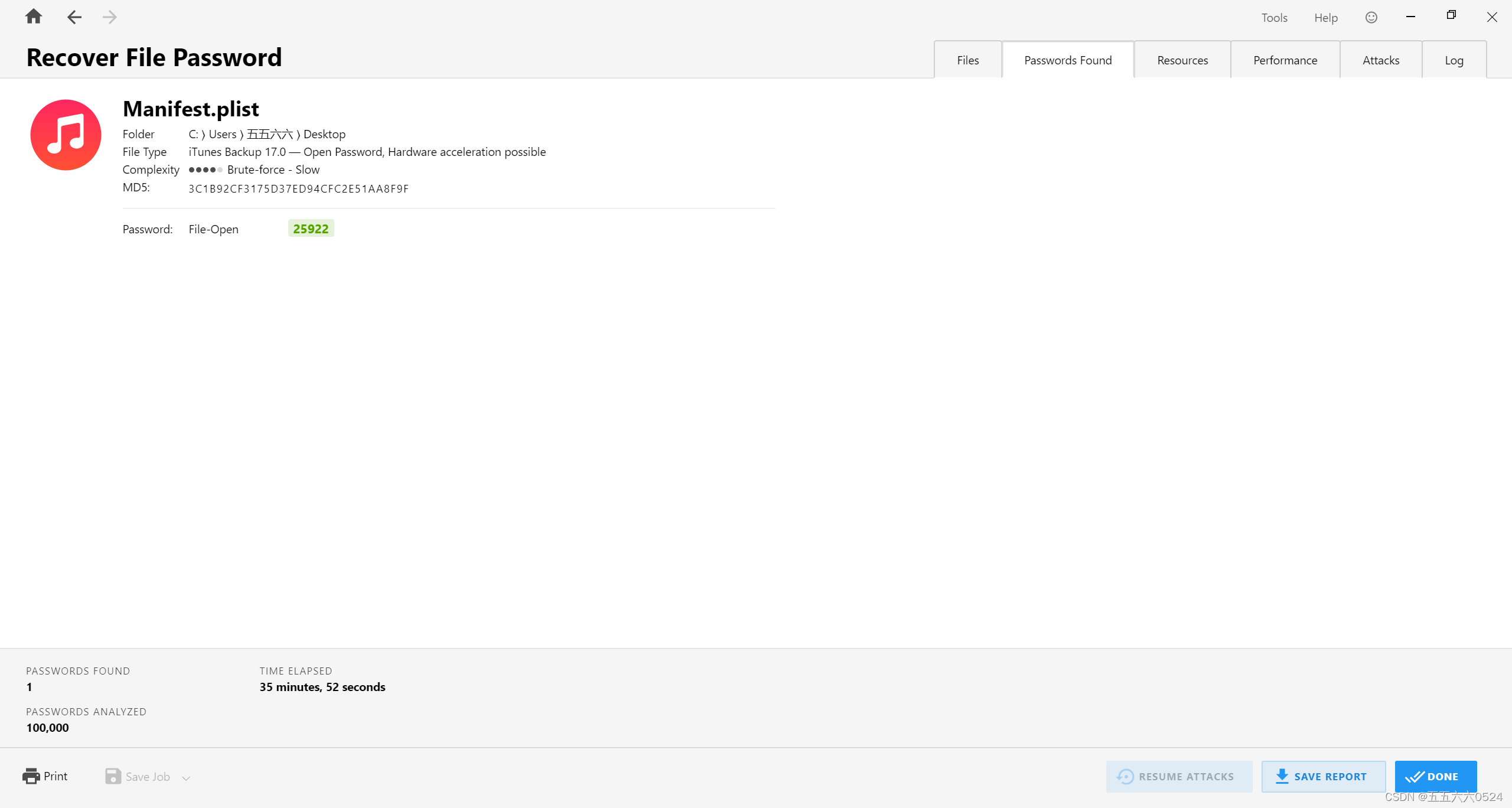Go to the Home screen icon
Viewport: 1512px width, 808px height.
pyautogui.click(x=34, y=17)
